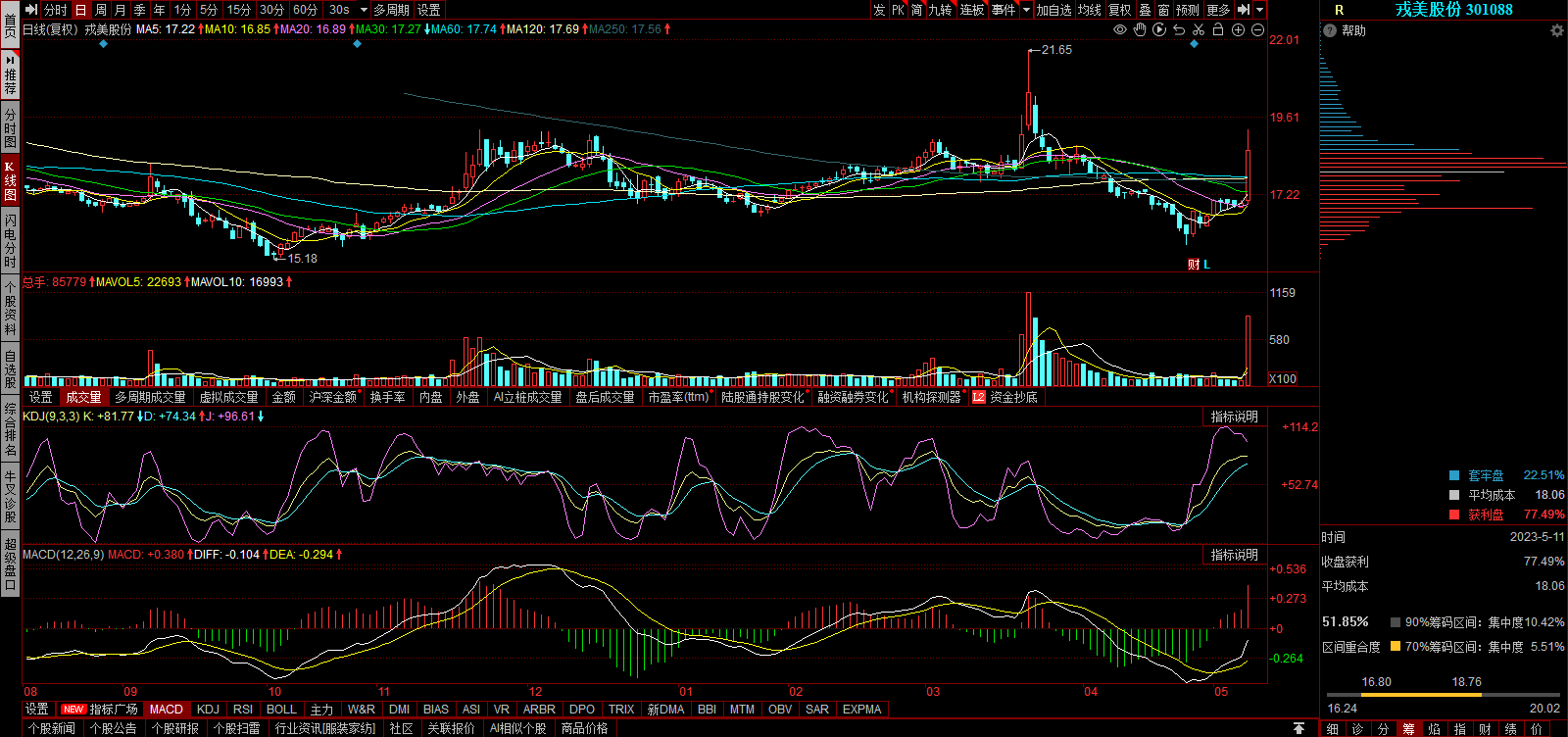Open 个股资料 in the left sidebar

pyautogui.click(x=10, y=308)
